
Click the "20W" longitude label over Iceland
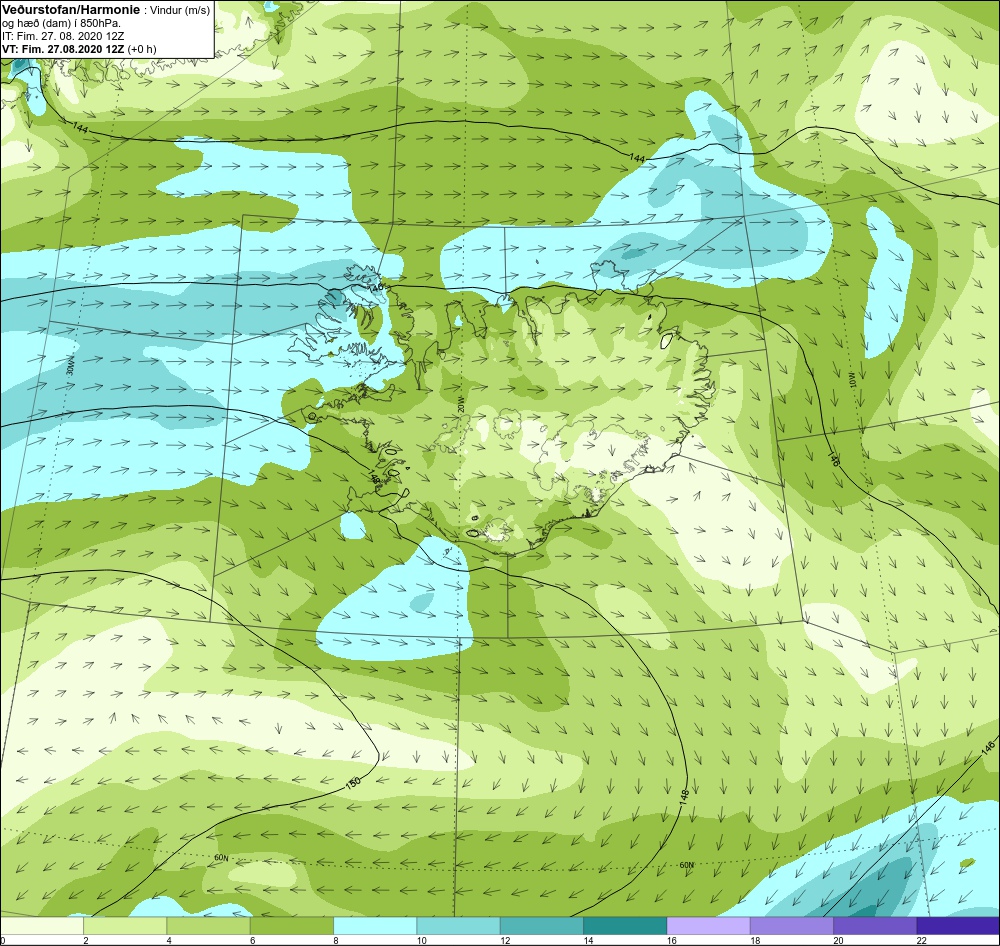460,404
